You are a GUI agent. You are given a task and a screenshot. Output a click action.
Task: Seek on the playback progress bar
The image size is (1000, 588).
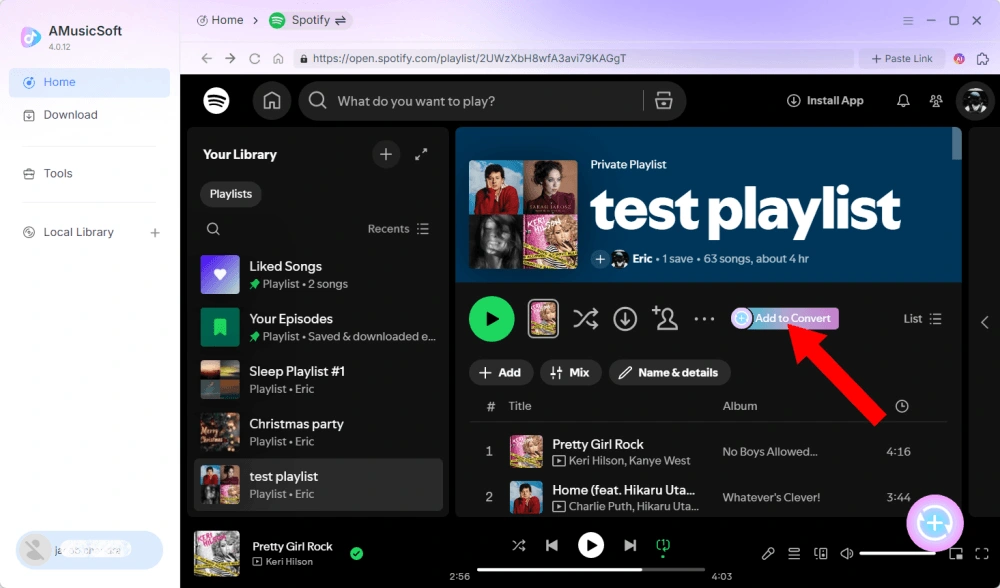coord(591,570)
